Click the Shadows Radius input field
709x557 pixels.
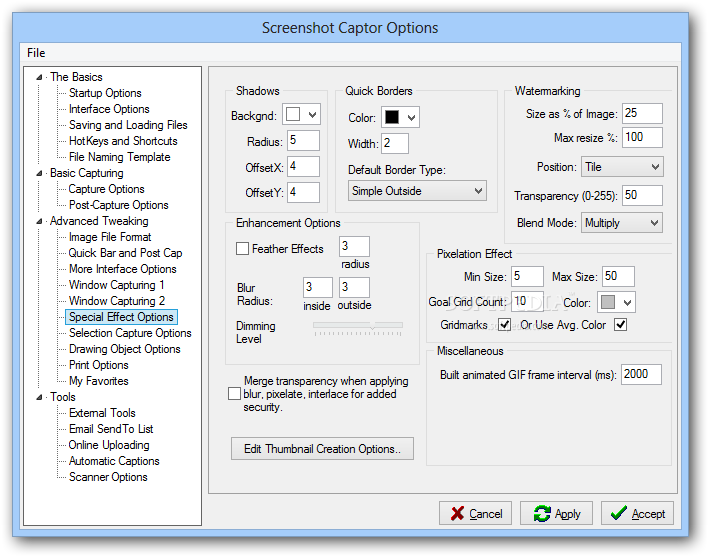tap(303, 141)
